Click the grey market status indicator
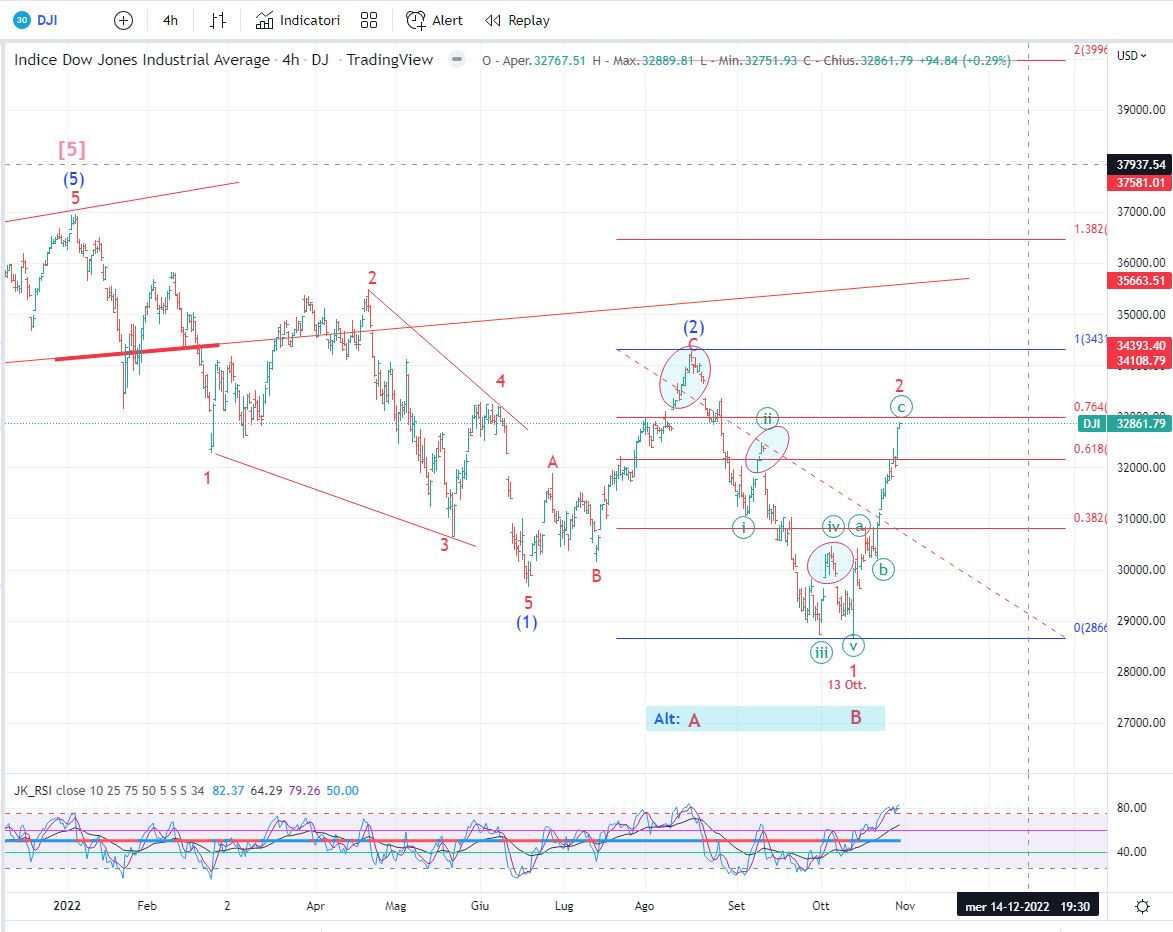 [457, 60]
